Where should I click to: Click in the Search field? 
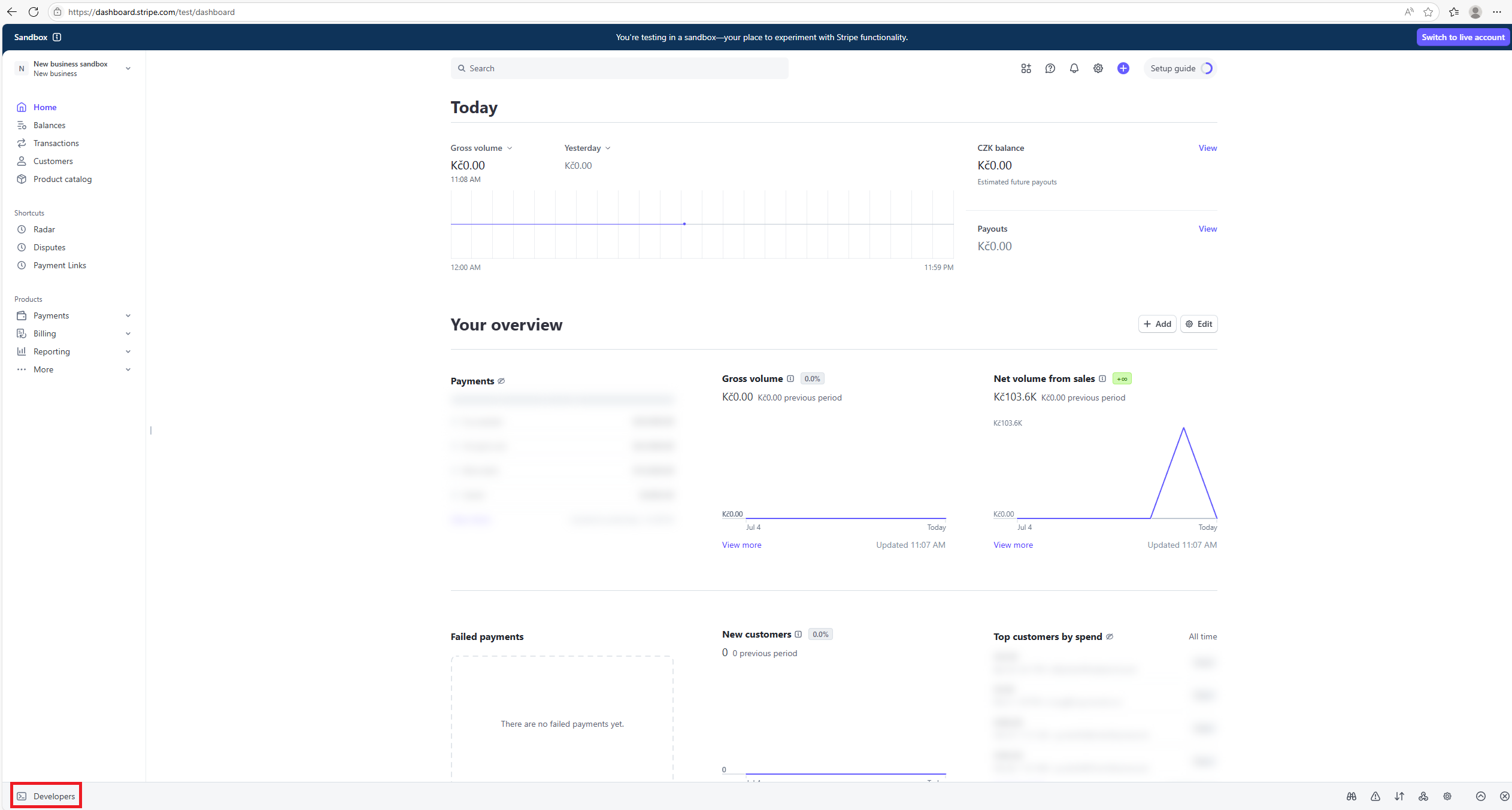tap(619, 68)
